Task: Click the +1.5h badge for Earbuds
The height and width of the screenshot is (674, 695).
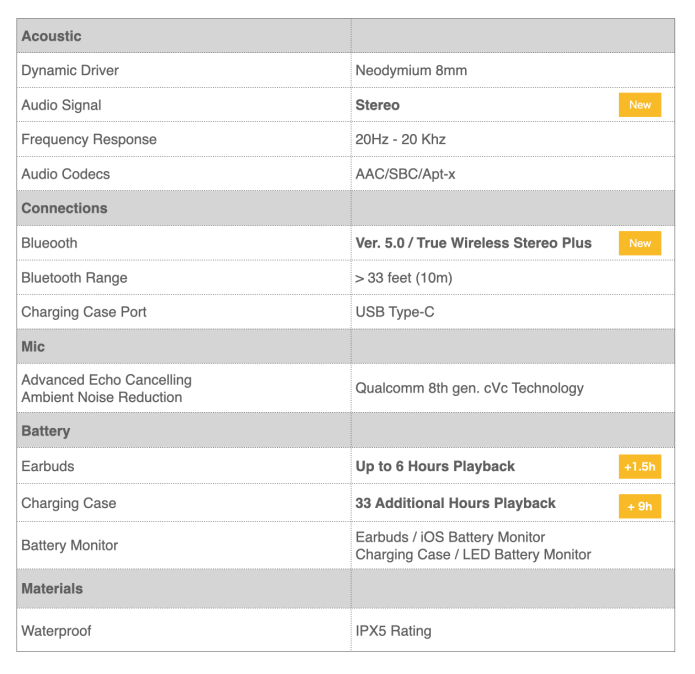Action: click(639, 467)
